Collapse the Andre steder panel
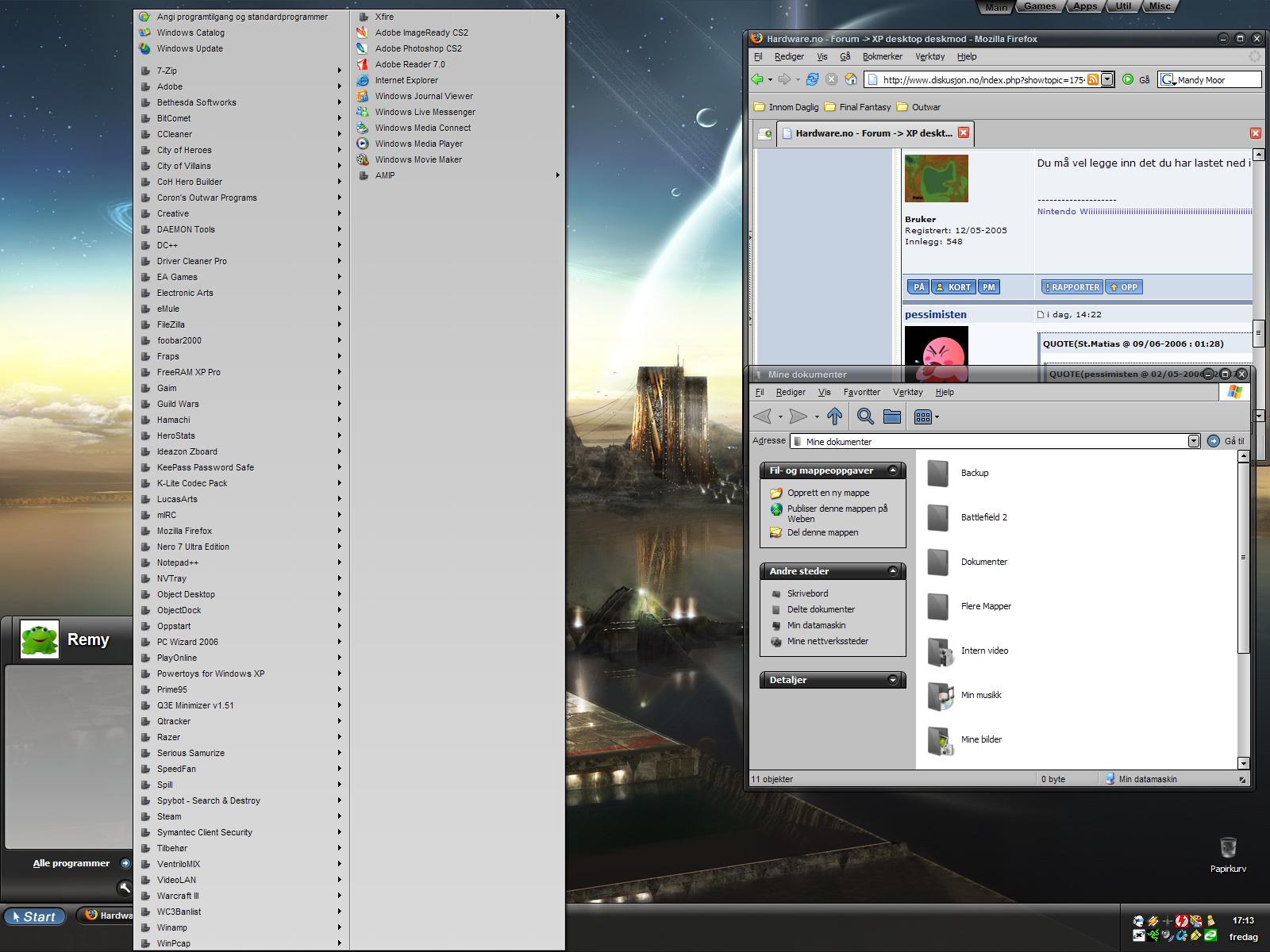 click(893, 571)
